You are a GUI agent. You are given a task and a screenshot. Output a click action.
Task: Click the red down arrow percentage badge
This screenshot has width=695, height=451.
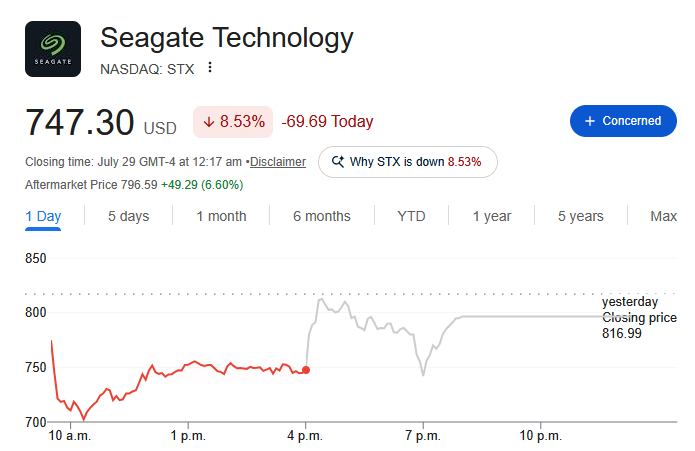pyautogui.click(x=233, y=121)
